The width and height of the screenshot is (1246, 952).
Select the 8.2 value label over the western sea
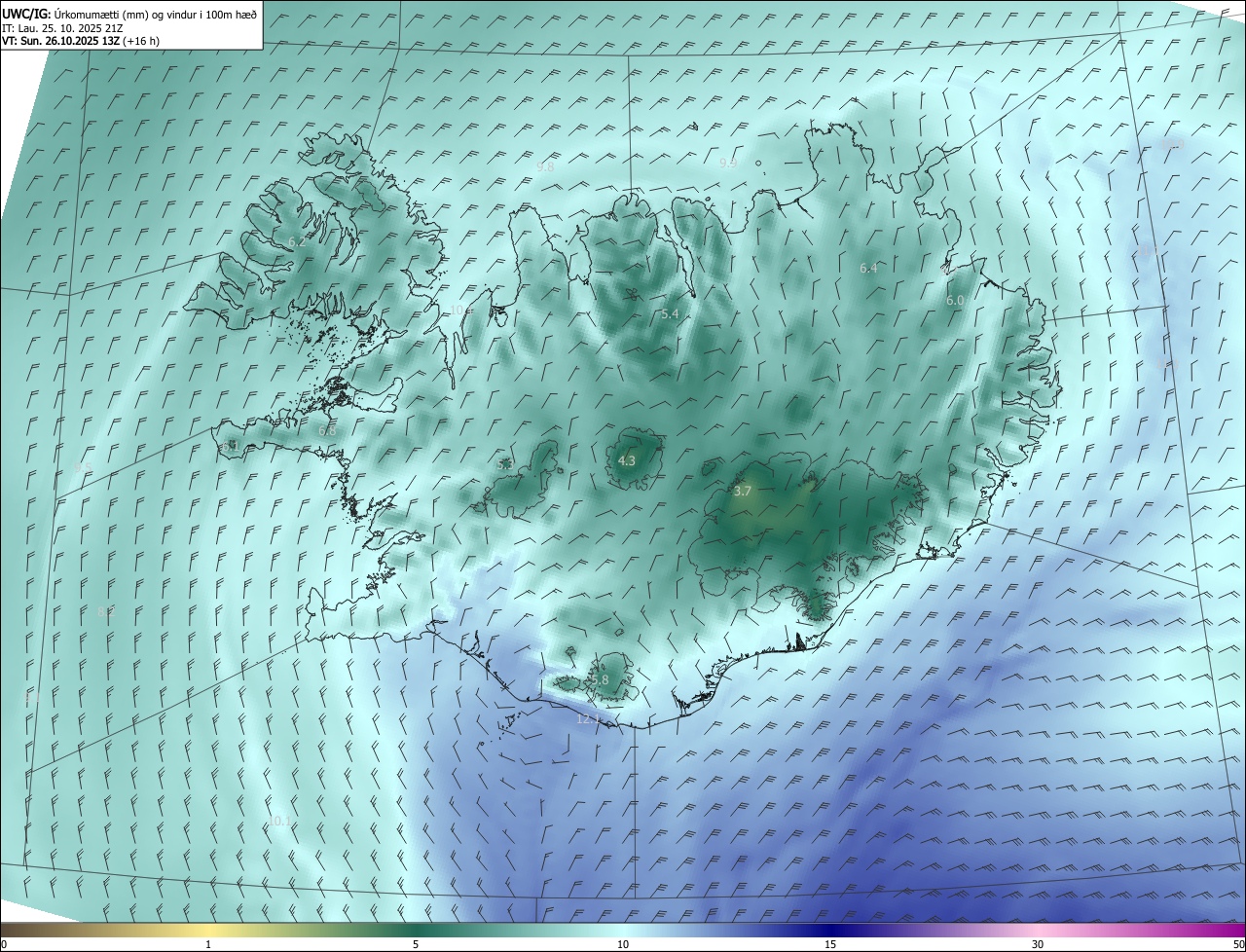point(105,611)
